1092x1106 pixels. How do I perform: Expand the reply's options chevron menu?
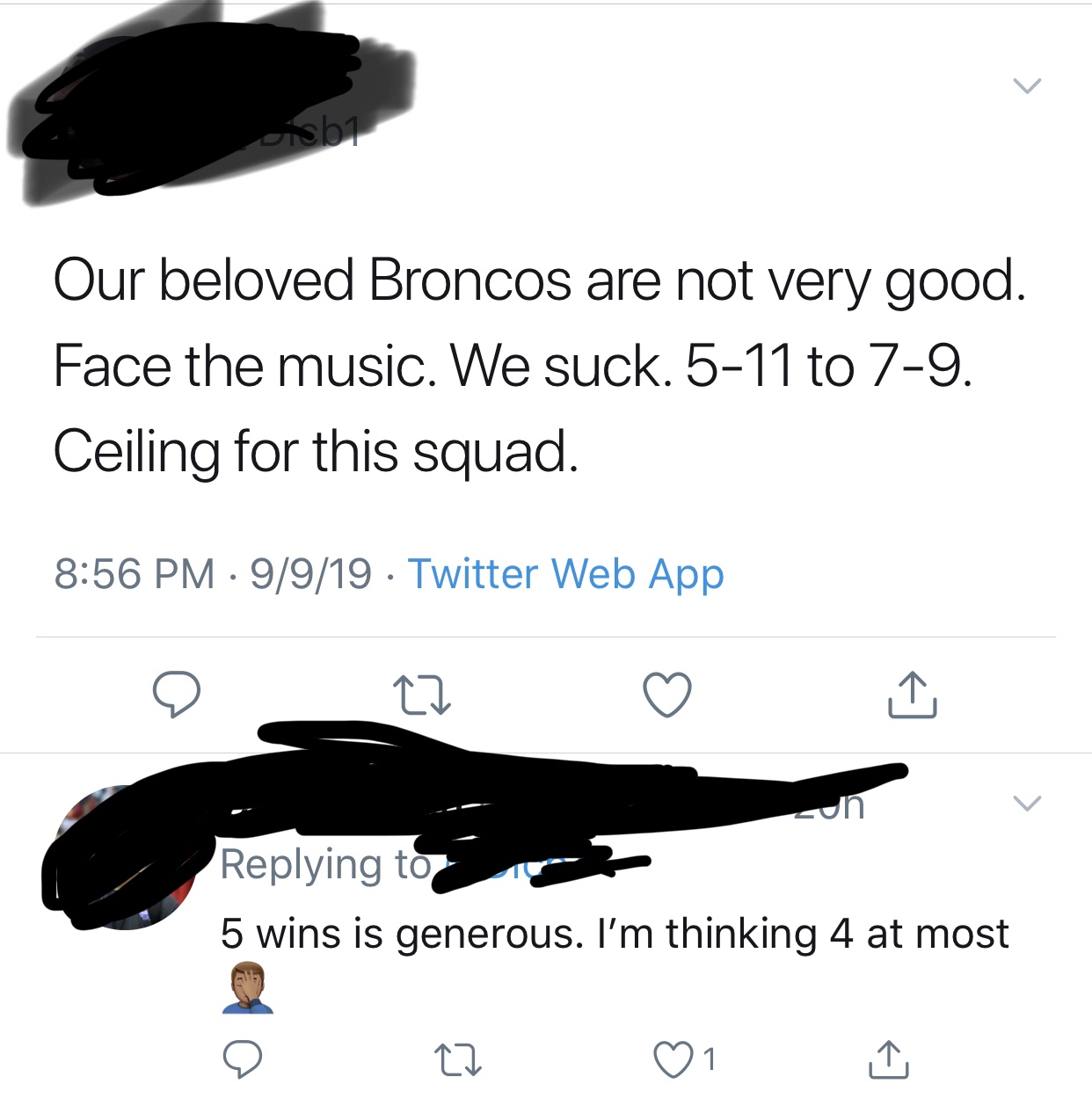tap(1026, 803)
